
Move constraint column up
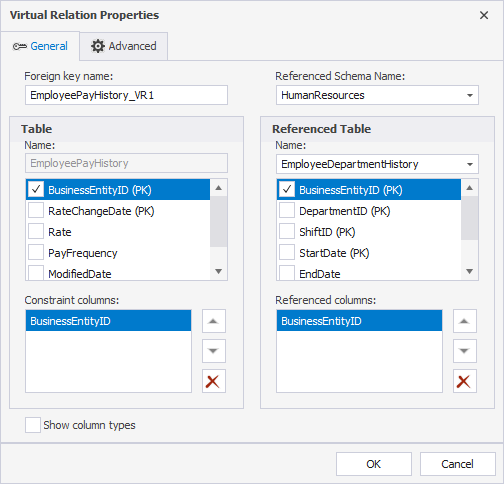coord(214,321)
